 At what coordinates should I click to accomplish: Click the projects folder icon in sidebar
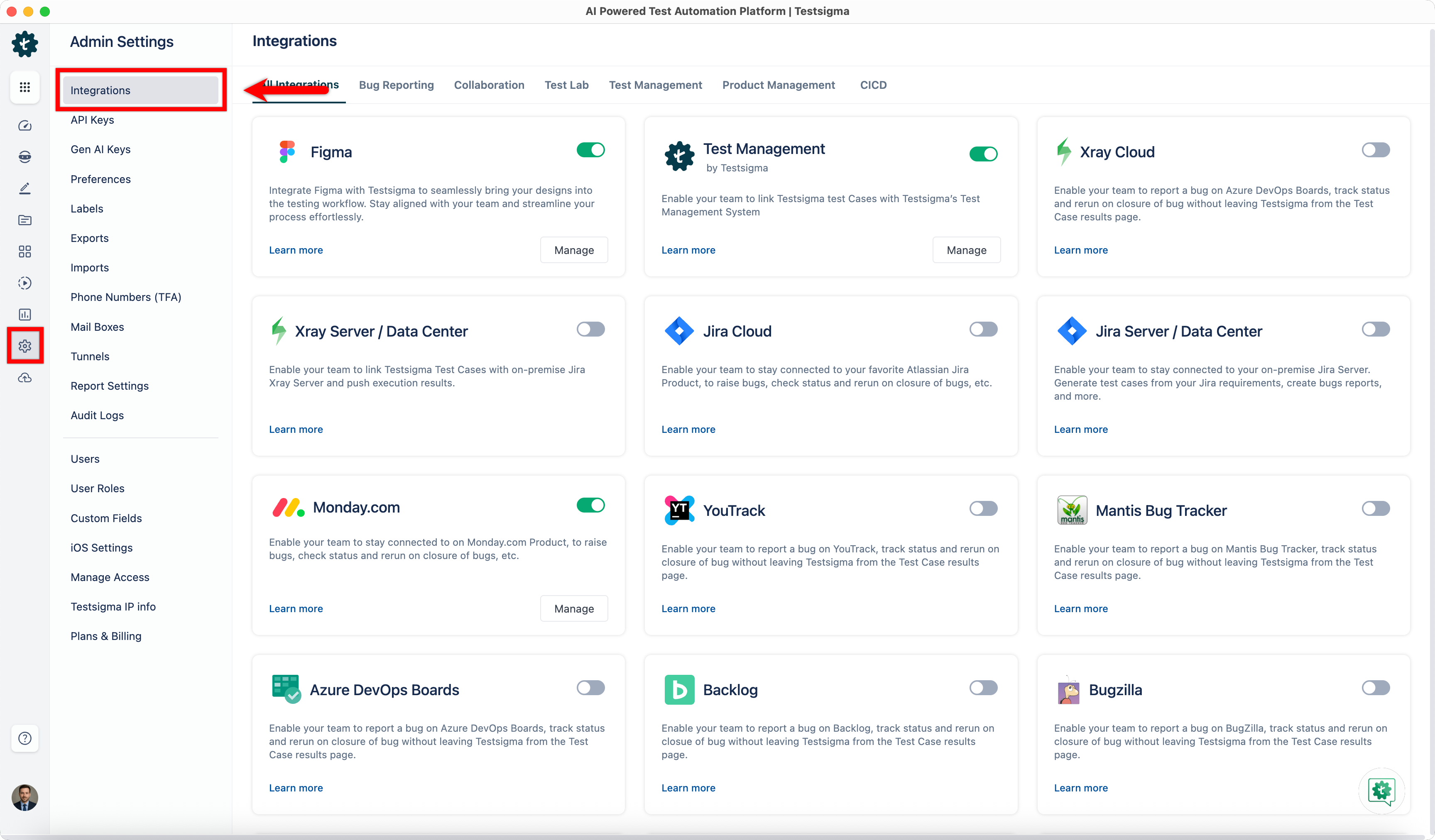coord(24,220)
